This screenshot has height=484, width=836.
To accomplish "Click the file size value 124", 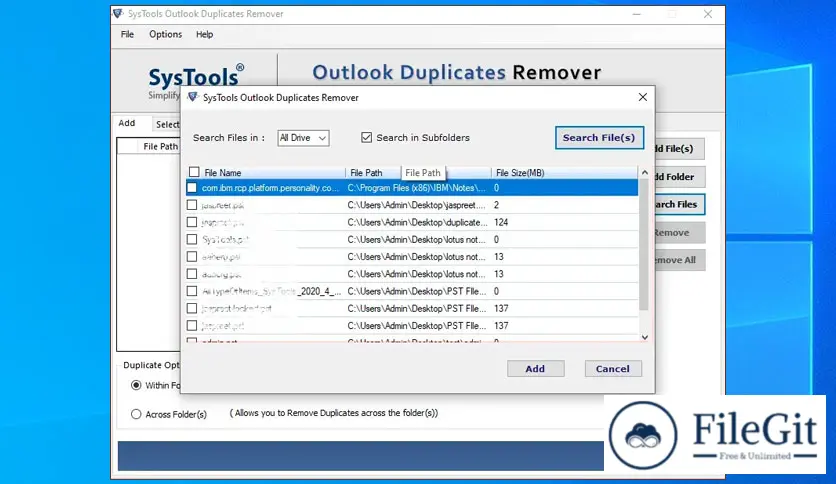I will pos(501,222).
